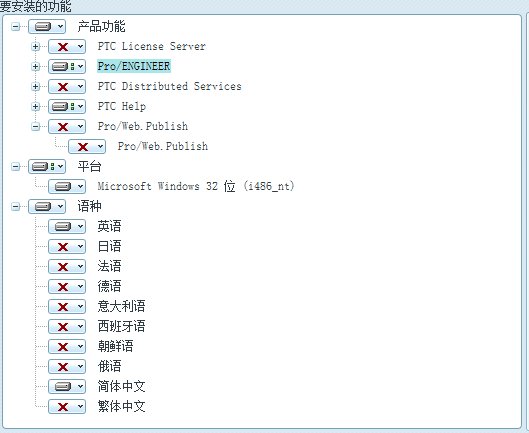Click the drive icon for Microsoft Windows 32 位

(x=63, y=186)
